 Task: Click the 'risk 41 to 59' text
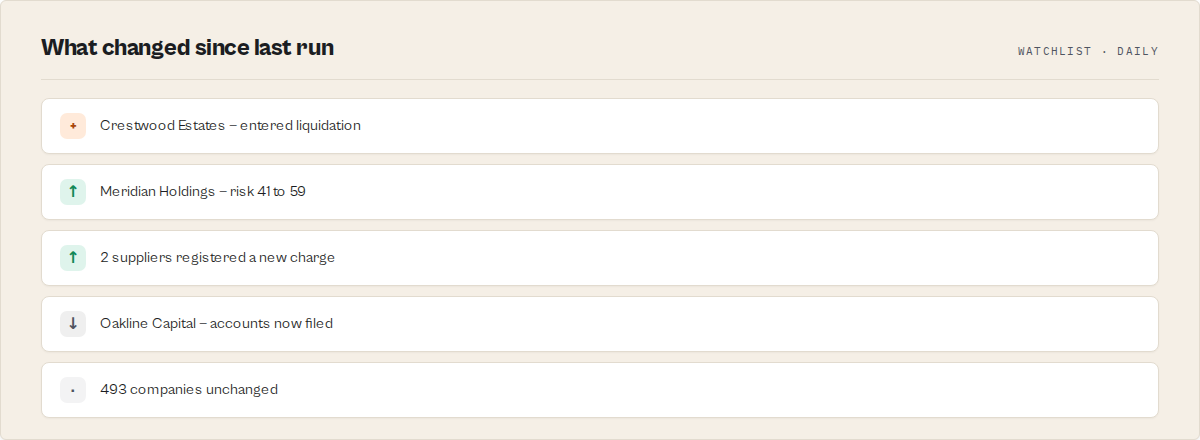point(268,192)
